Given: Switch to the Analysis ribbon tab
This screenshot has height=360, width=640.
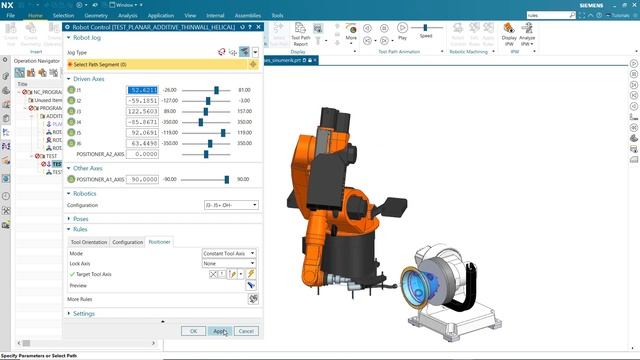Looking at the screenshot, I should [128, 16].
